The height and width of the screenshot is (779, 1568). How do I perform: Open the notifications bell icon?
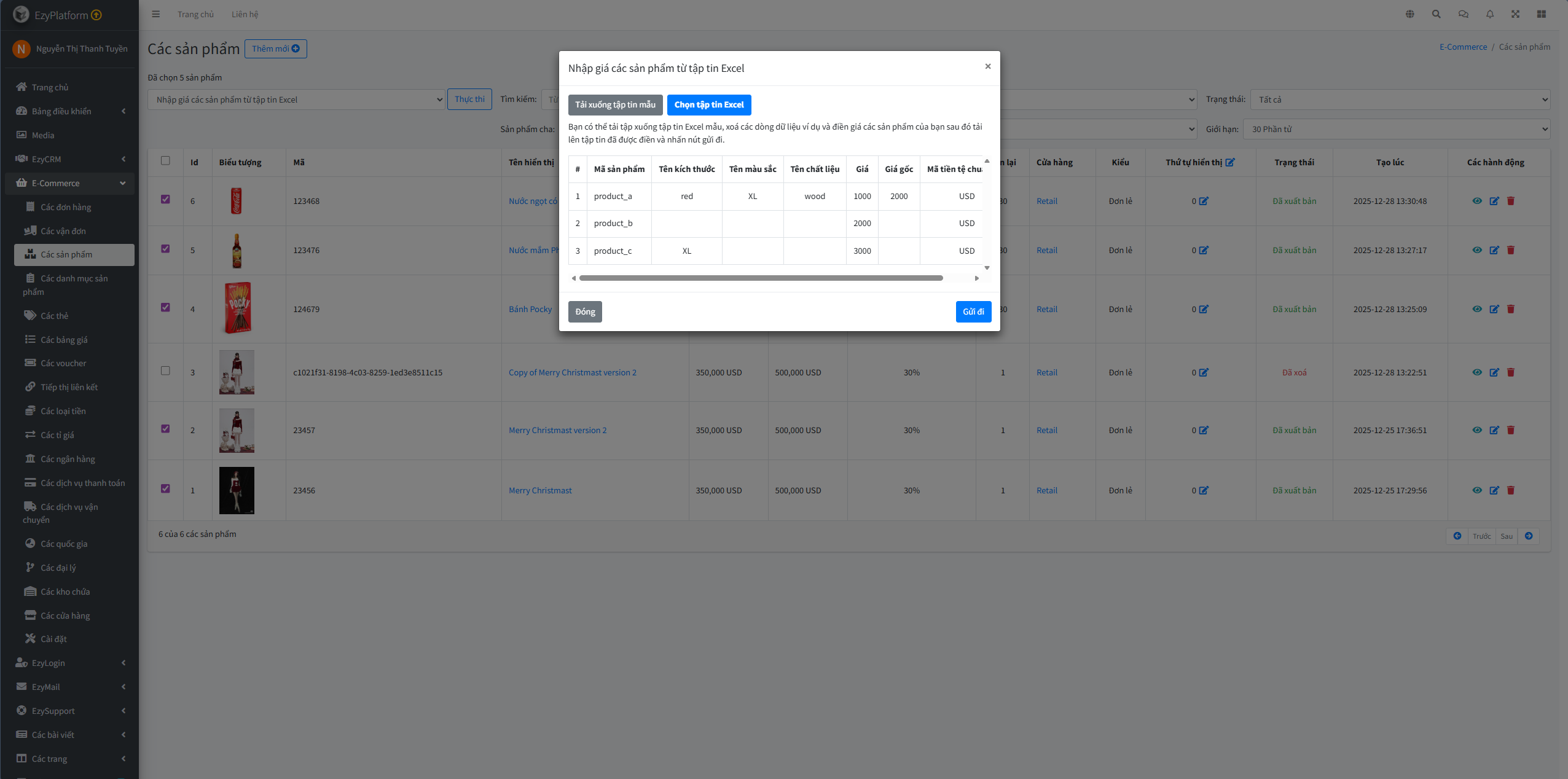1489,14
